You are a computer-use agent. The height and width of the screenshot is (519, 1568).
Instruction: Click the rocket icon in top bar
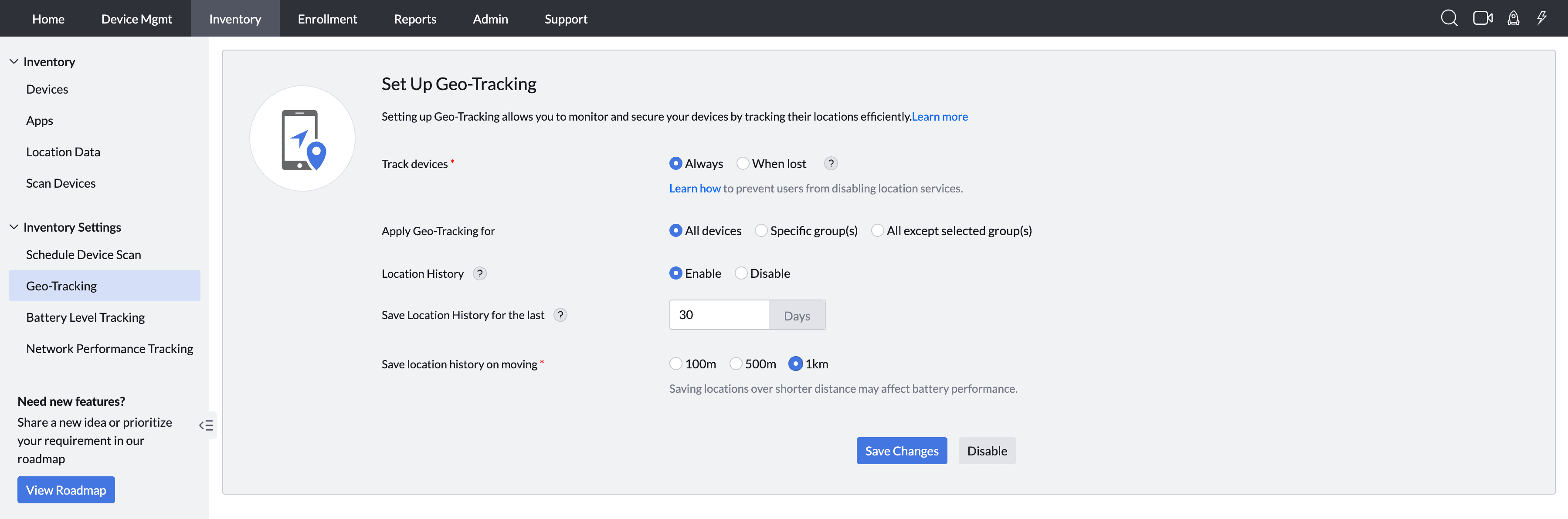pyautogui.click(x=1513, y=18)
